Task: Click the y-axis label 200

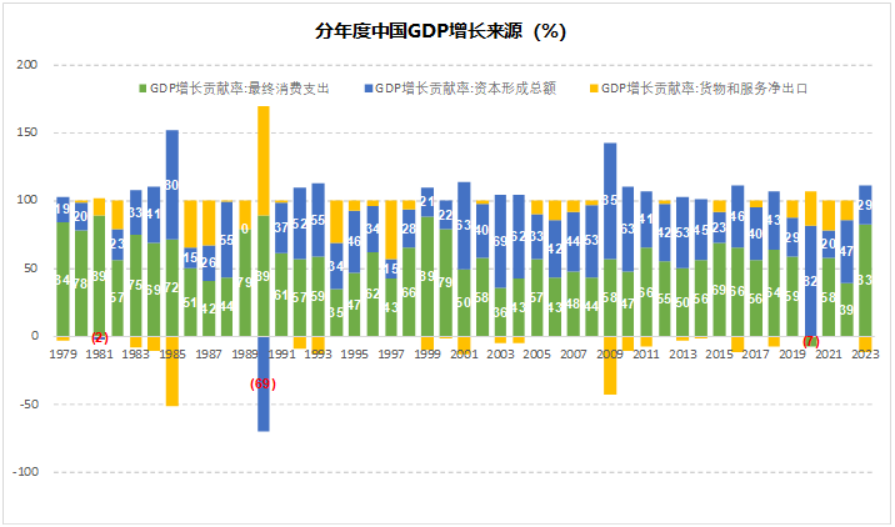Action: pyautogui.click(x=27, y=65)
